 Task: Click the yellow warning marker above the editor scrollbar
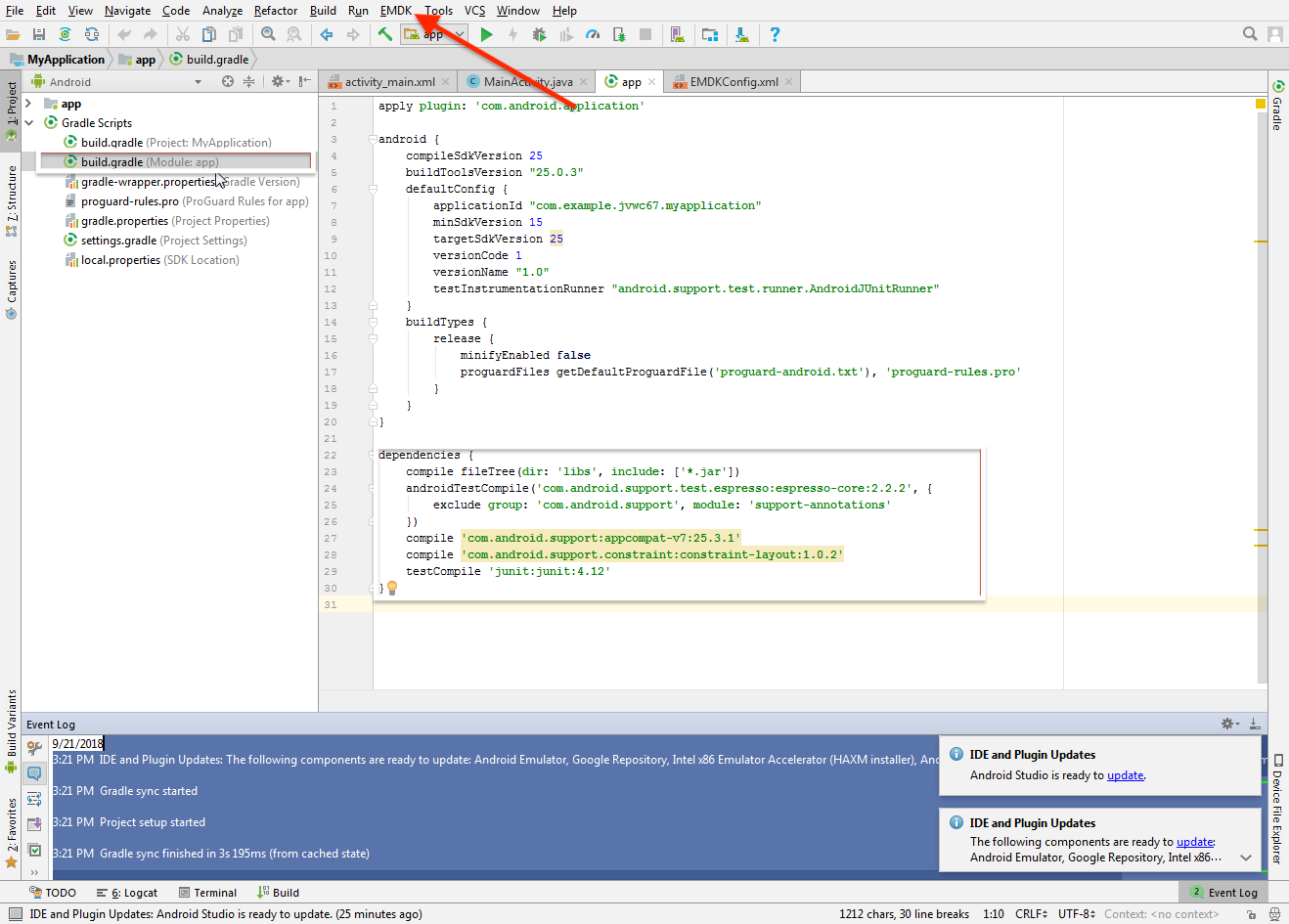click(1261, 104)
